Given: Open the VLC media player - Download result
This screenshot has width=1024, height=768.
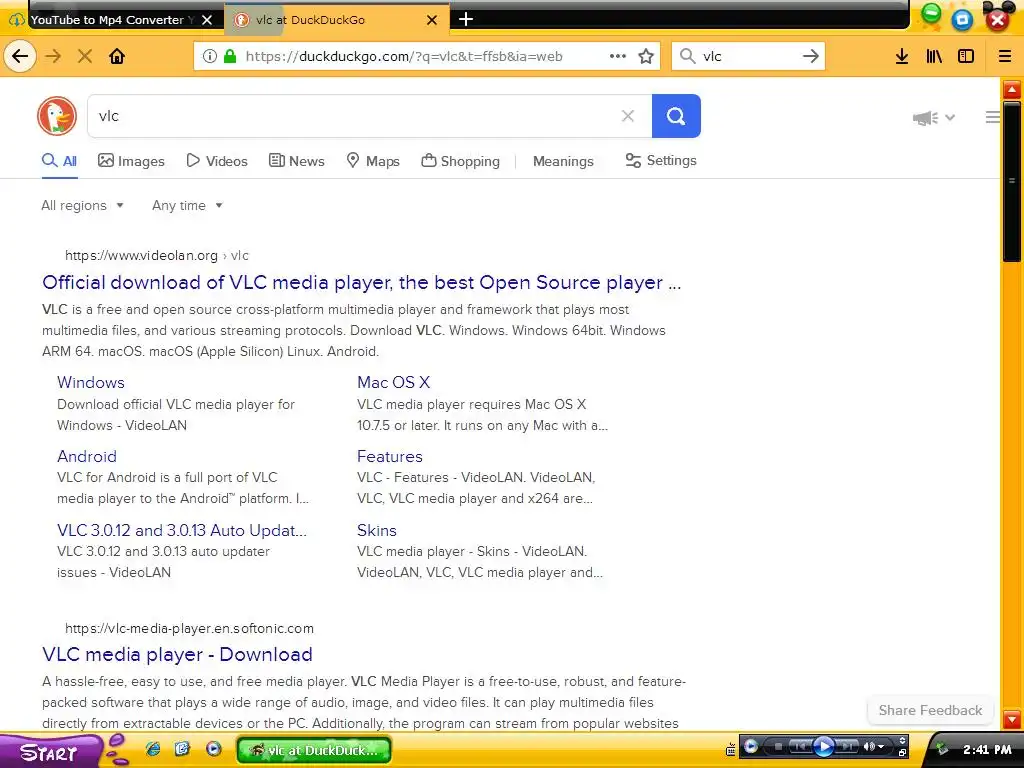Looking at the screenshot, I should 177,654.
